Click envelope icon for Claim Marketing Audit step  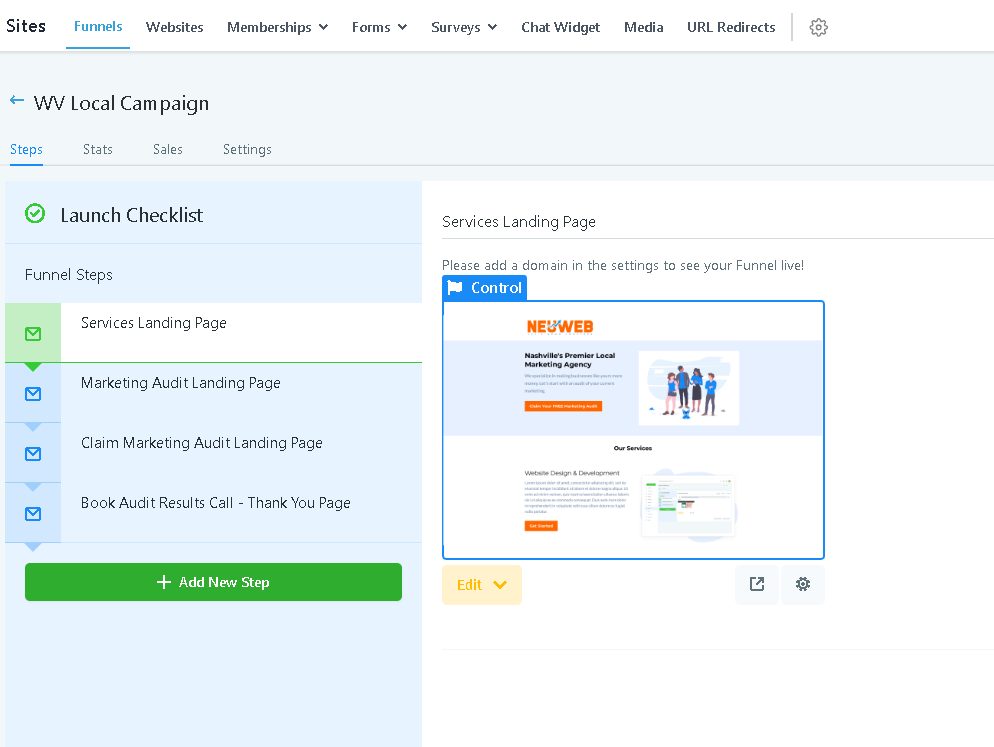(33, 453)
